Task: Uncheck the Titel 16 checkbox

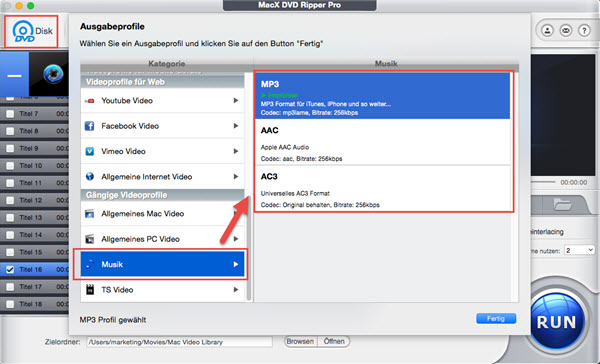Action: 10,269
